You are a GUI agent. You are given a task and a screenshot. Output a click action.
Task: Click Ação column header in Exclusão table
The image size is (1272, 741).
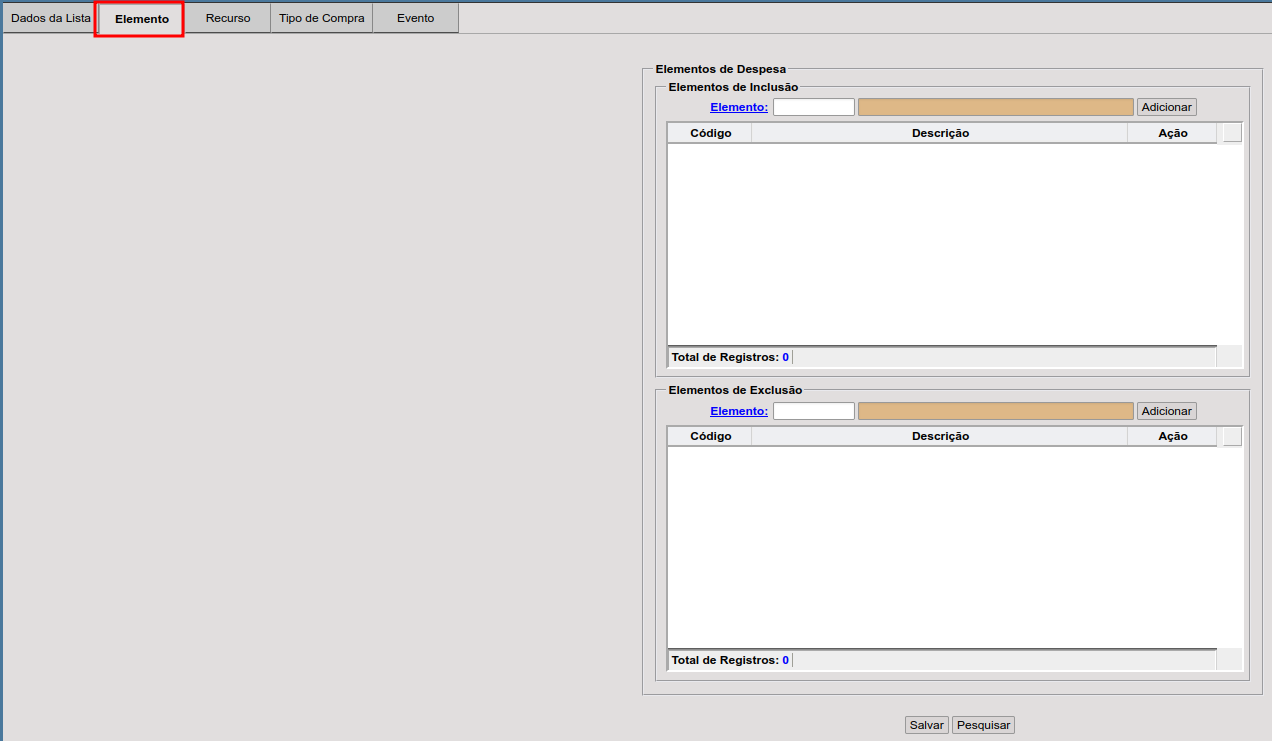pos(1172,436)
